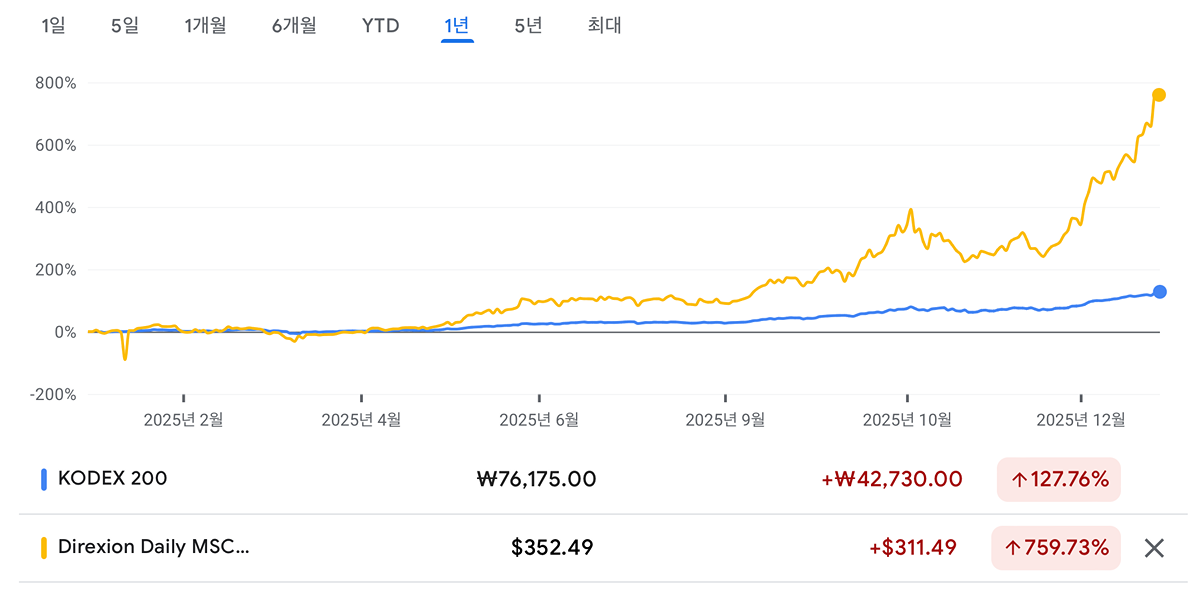Click the blue KODEX 200 color marker
The image size is (1200, 592).
pyautogui.click(x=44, y=479)
